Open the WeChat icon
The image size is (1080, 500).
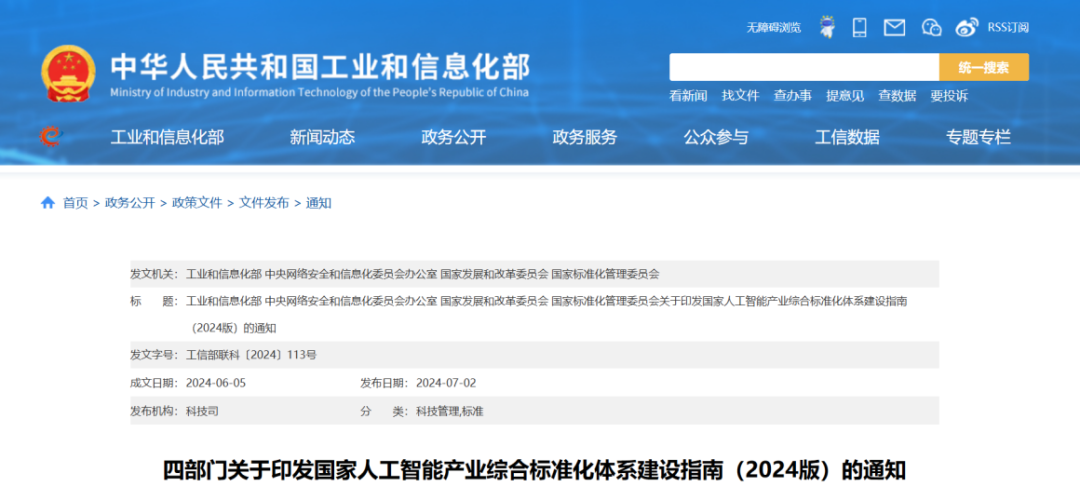931,28
